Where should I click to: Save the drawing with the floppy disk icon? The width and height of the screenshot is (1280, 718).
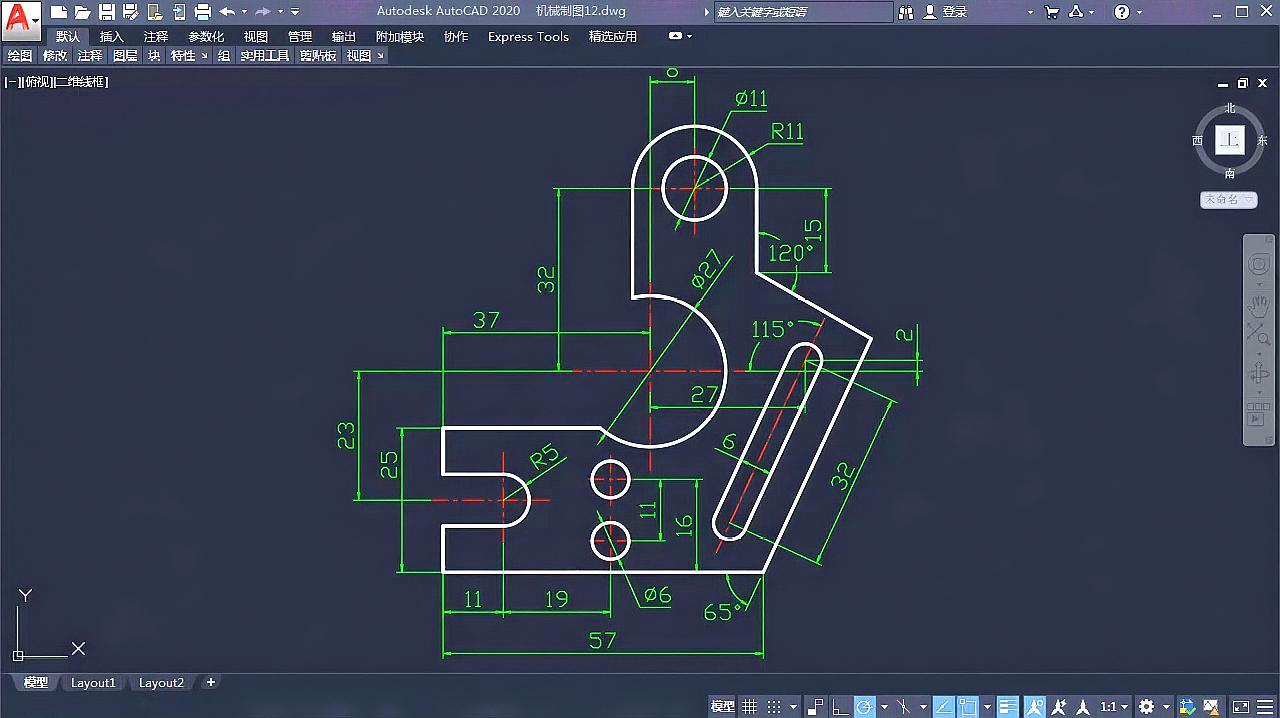(x=107, y=12)
